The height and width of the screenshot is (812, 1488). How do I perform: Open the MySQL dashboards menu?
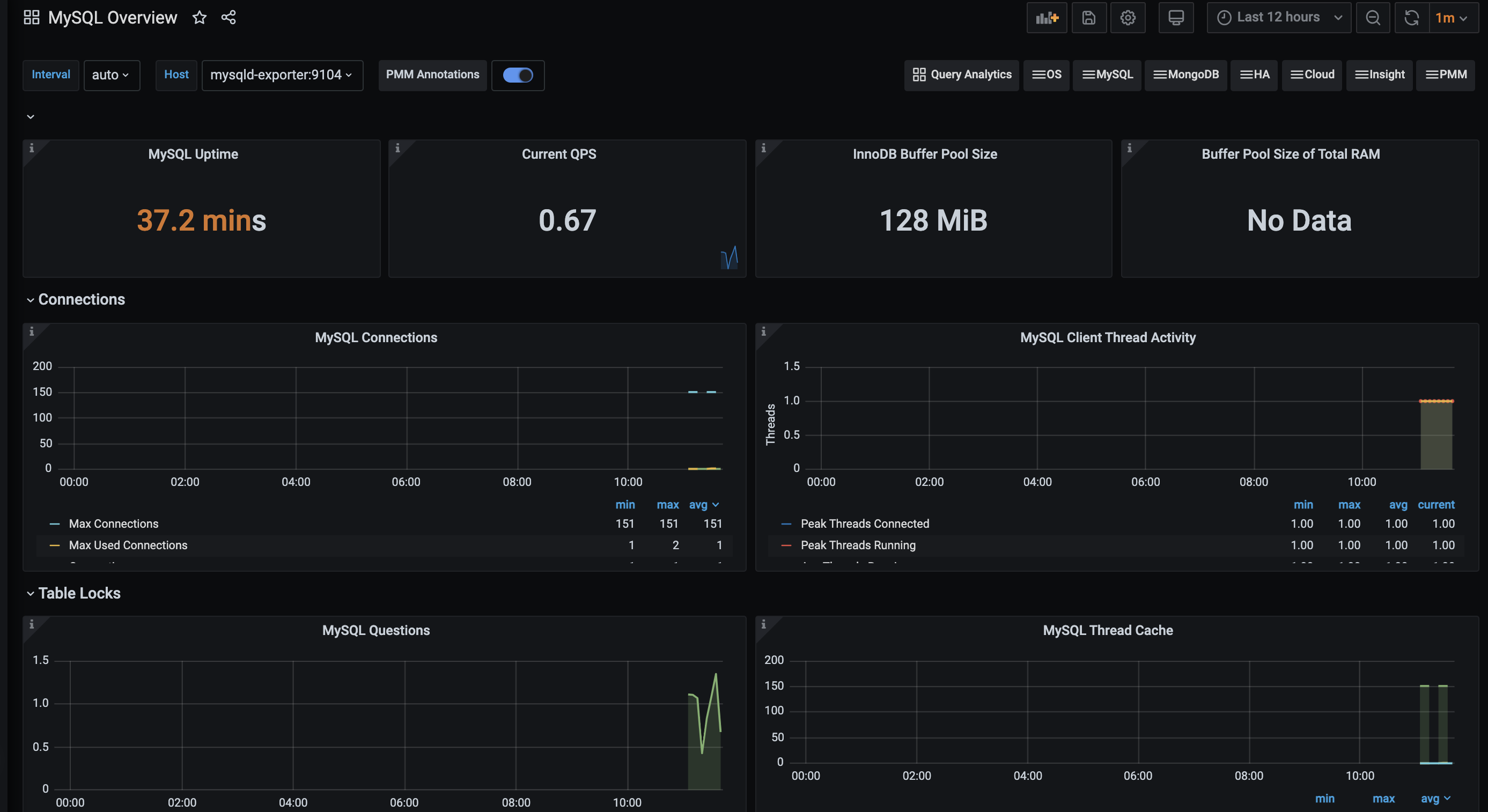(1107, 75)
